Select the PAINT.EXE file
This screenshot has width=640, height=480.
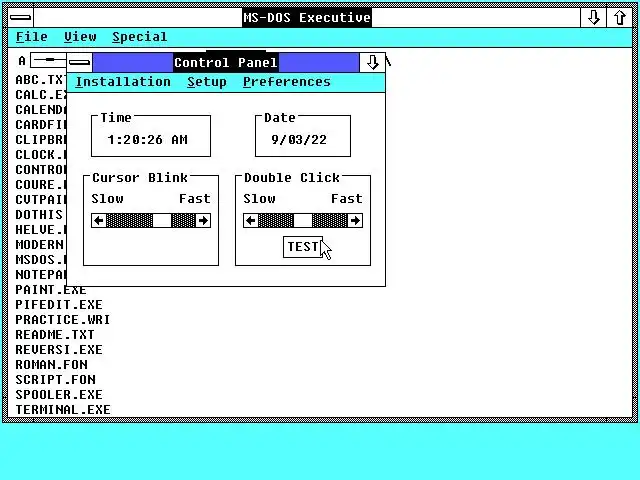coord(51,290)
